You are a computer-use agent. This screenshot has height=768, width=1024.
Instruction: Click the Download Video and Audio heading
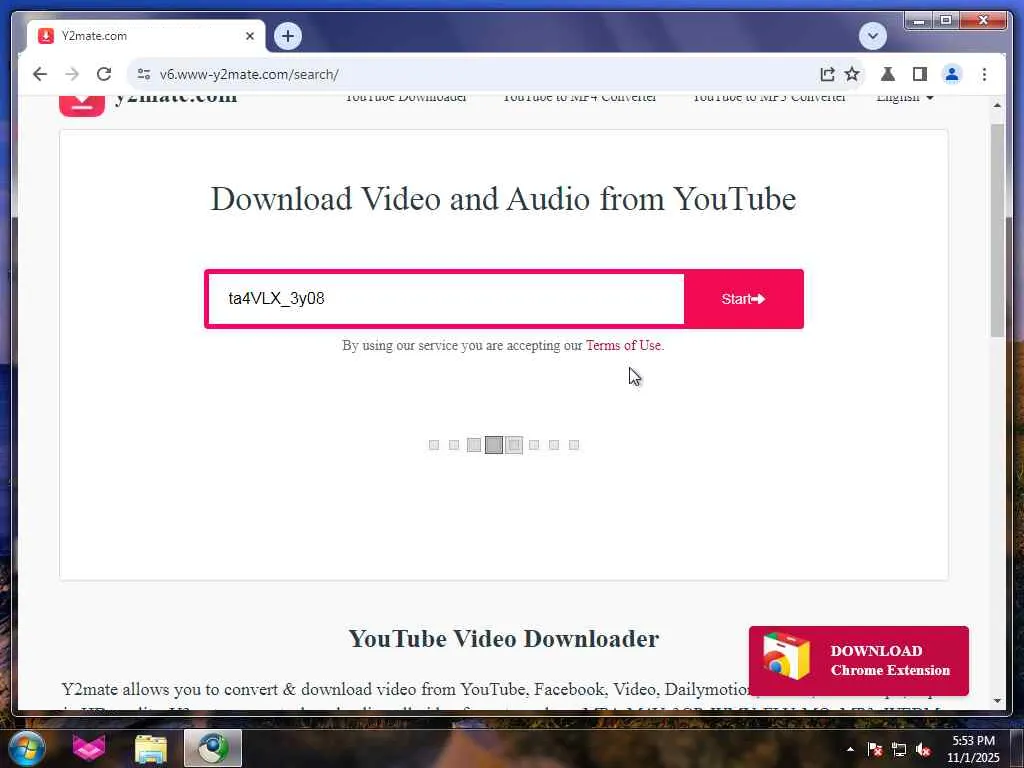click(x=503, y=199)
